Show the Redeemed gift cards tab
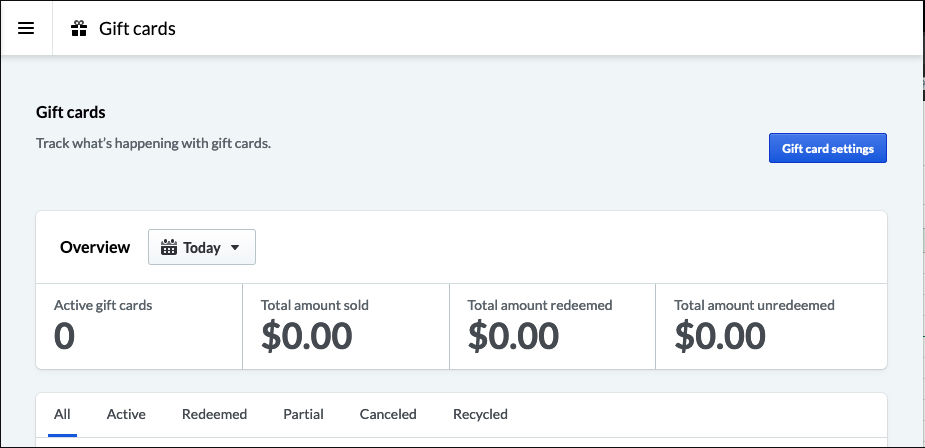925x448 pixels. (x=214, y=414)
